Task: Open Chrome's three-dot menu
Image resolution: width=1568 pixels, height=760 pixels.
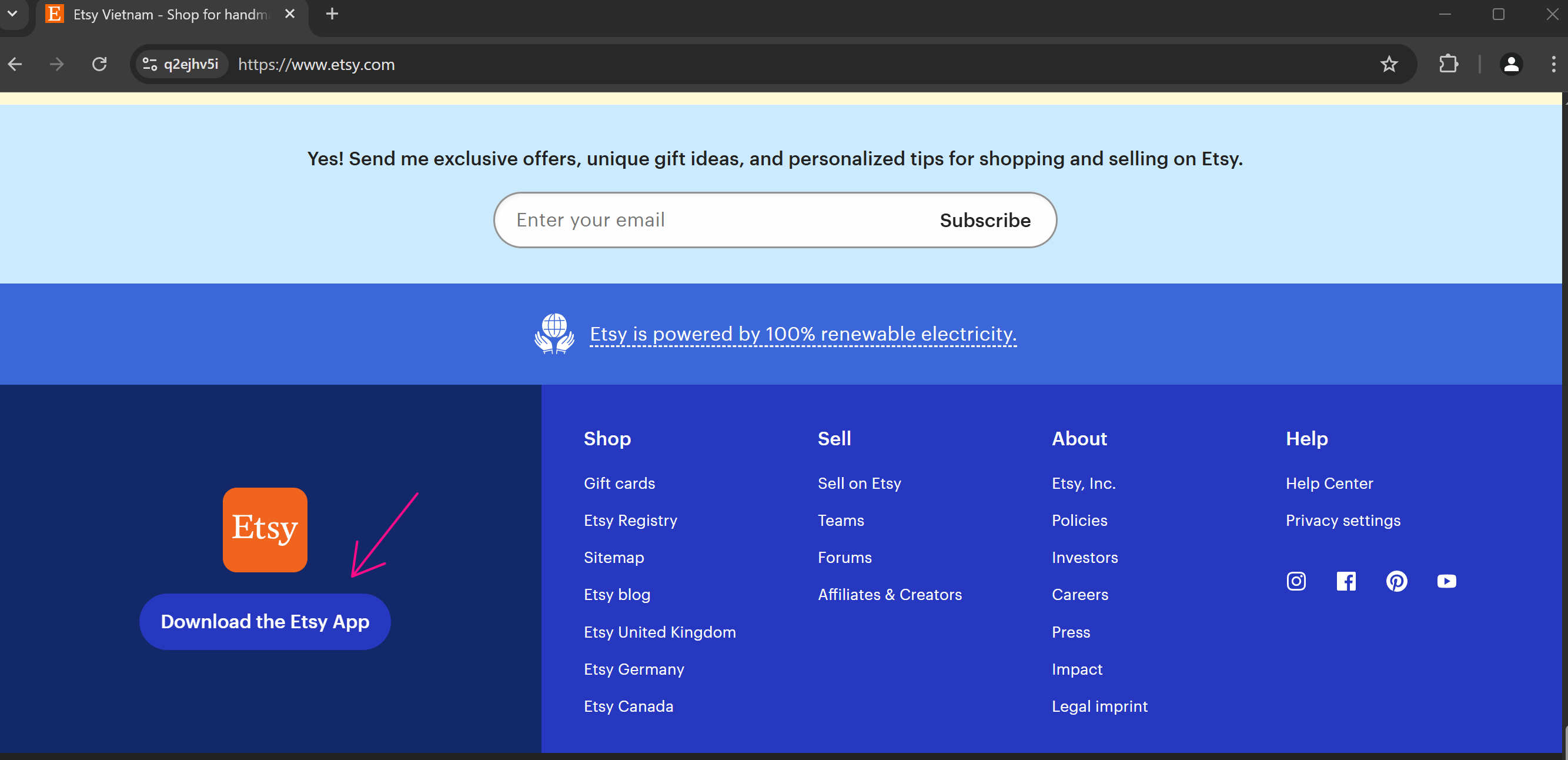Action: [1553, 65]
